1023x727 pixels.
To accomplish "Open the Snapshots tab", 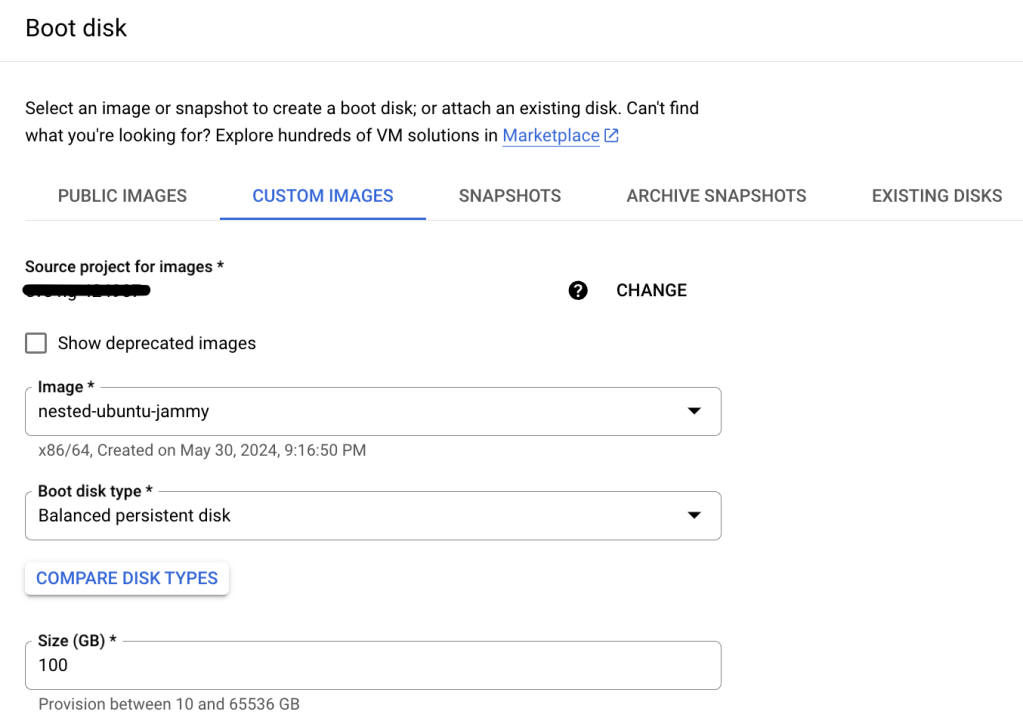I will (x=510, y=196).
